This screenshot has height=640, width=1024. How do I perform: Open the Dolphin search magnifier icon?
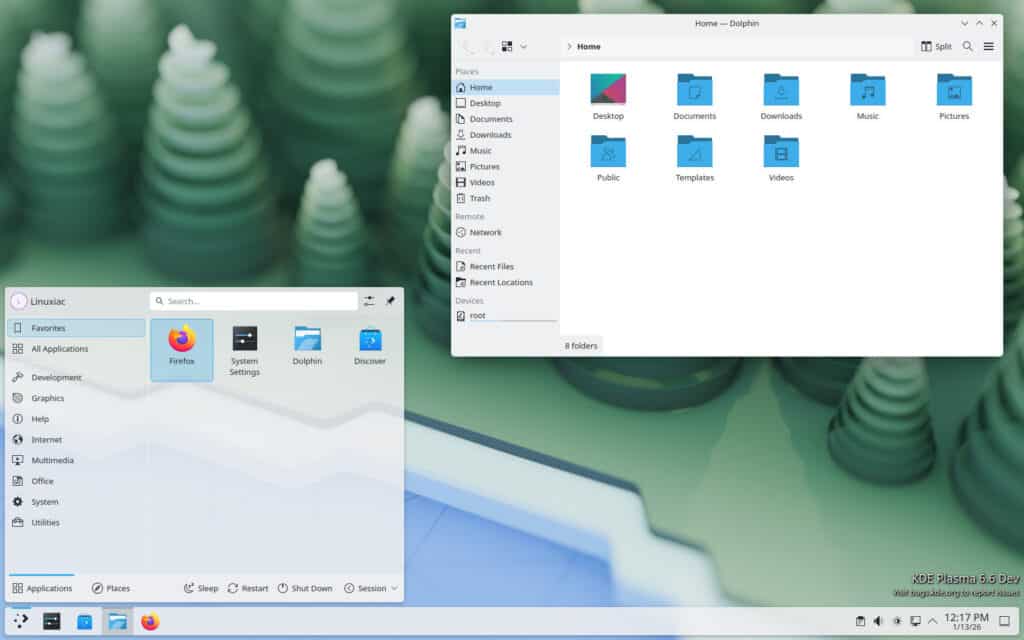point(965,46)
